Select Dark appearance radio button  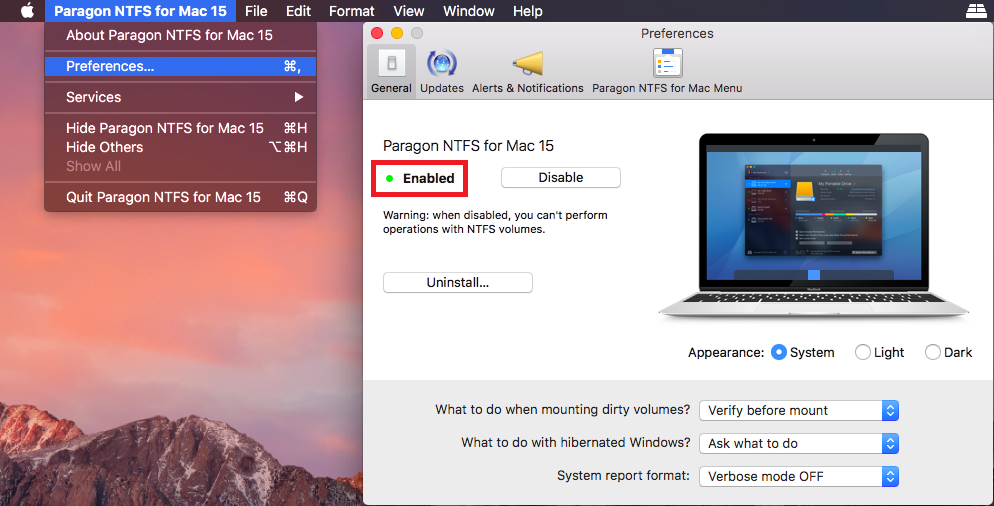tap(933, 352)
